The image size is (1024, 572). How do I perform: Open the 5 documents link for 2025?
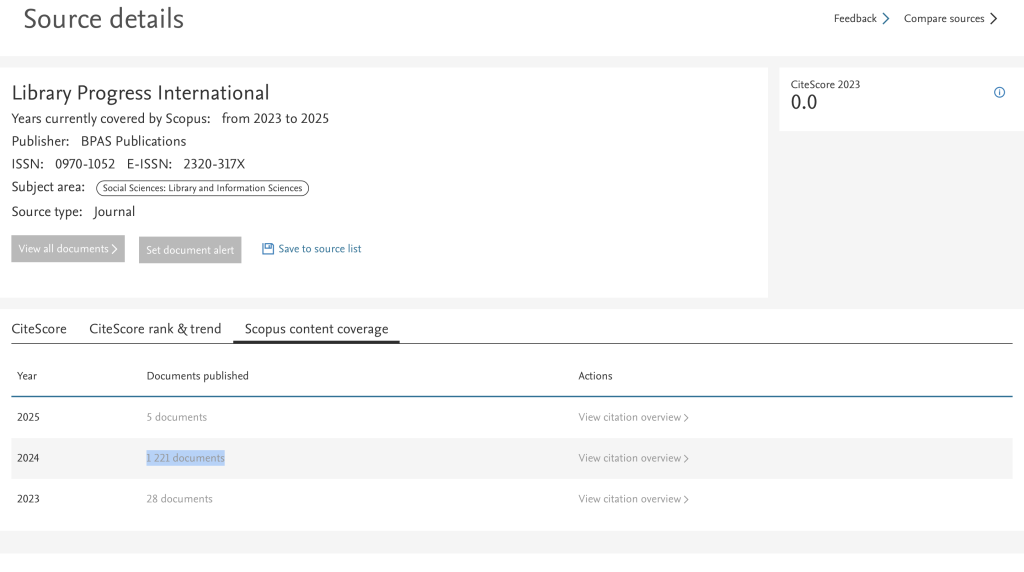click(x=177, y=417)
